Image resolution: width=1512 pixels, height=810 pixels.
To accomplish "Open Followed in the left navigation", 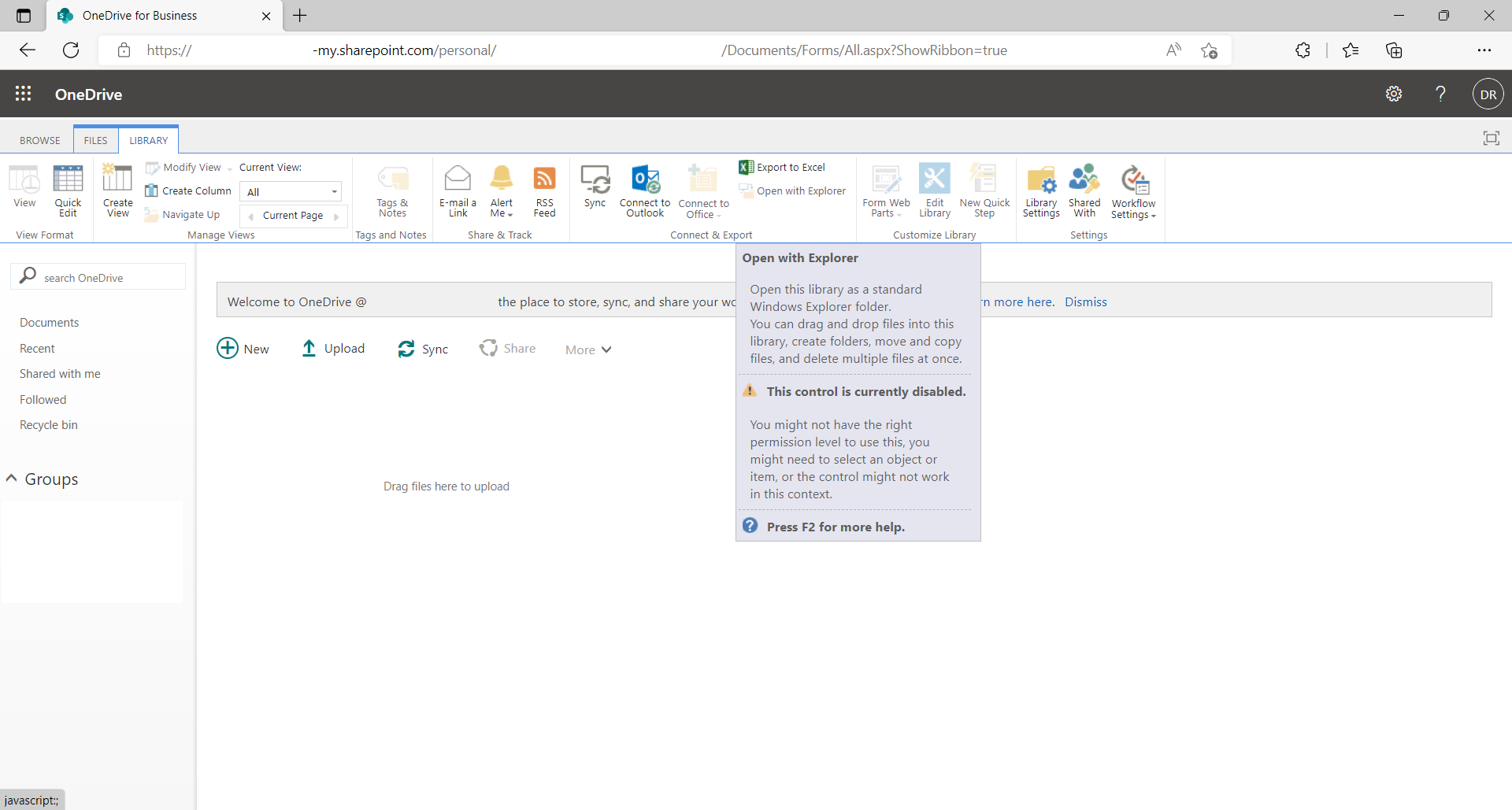I will point(43,400).
